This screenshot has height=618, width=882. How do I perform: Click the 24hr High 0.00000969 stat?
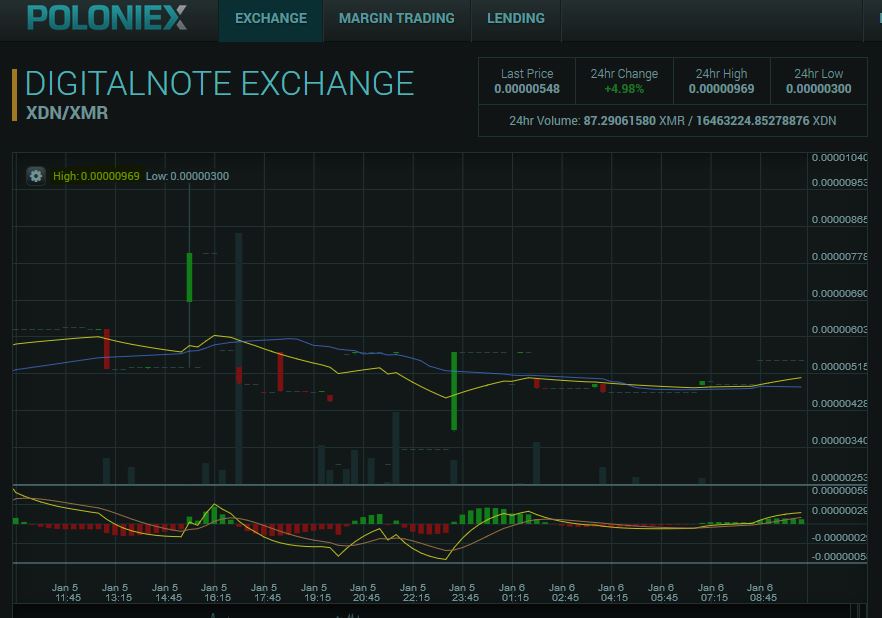[x=721, y=82]
